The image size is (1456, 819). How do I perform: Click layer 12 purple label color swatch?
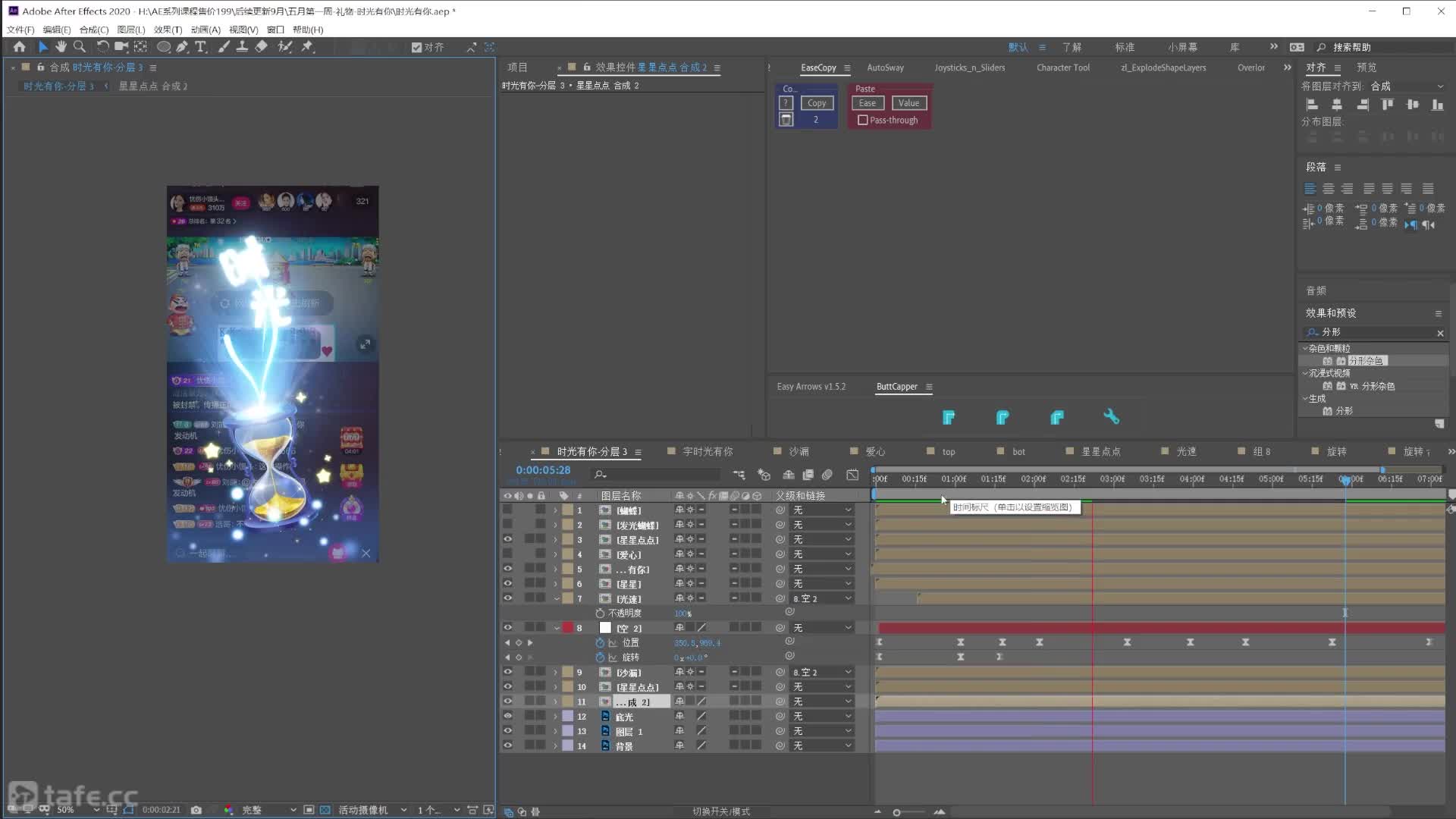[567, 716]
